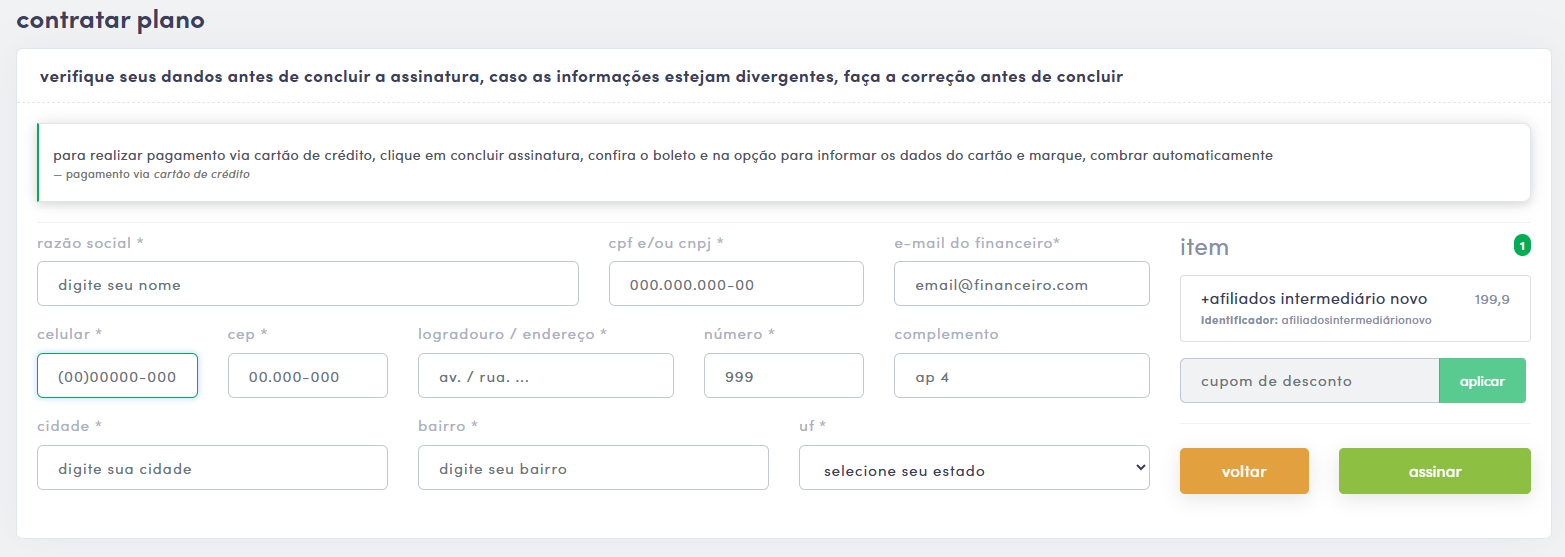Click the logradouro / endereço field

click(x=546, y=376)
